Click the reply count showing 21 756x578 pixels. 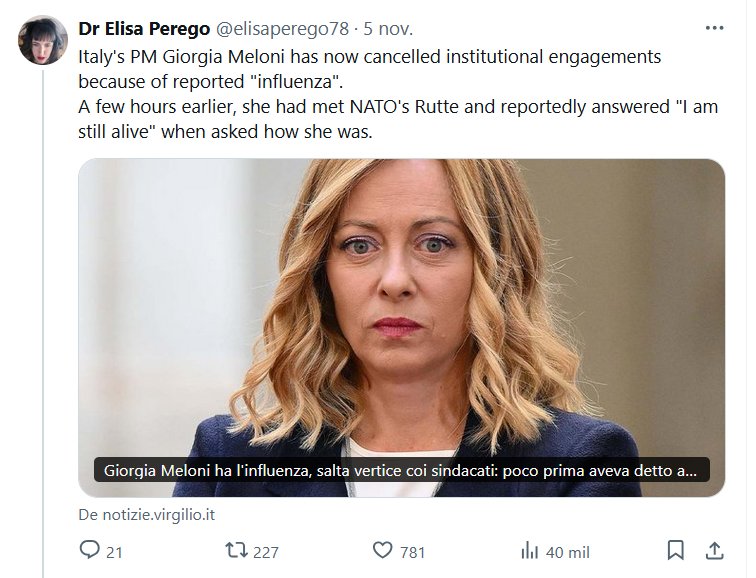coord(114,551)
